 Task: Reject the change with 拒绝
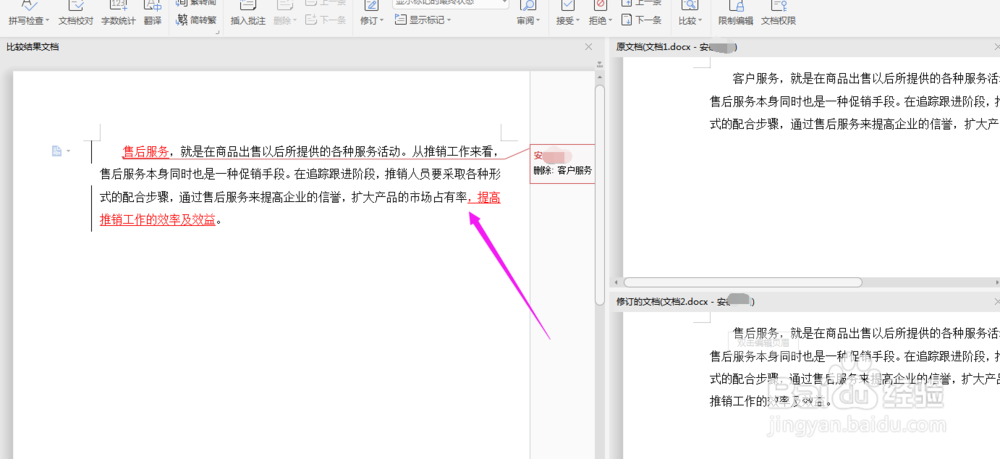click(x=600, y=13)
